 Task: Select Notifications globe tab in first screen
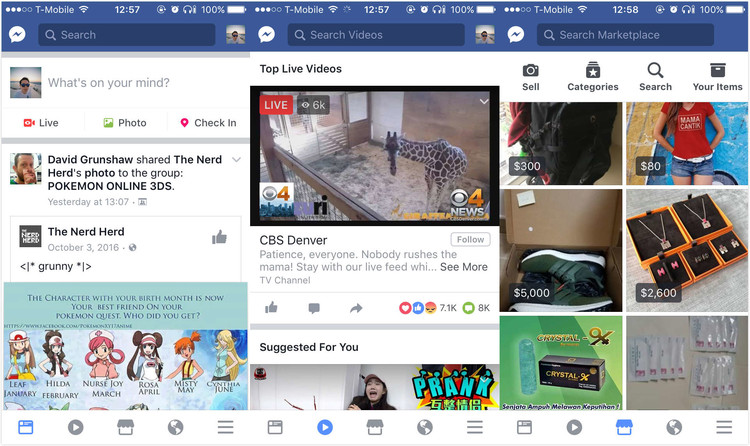coord(176,427)
